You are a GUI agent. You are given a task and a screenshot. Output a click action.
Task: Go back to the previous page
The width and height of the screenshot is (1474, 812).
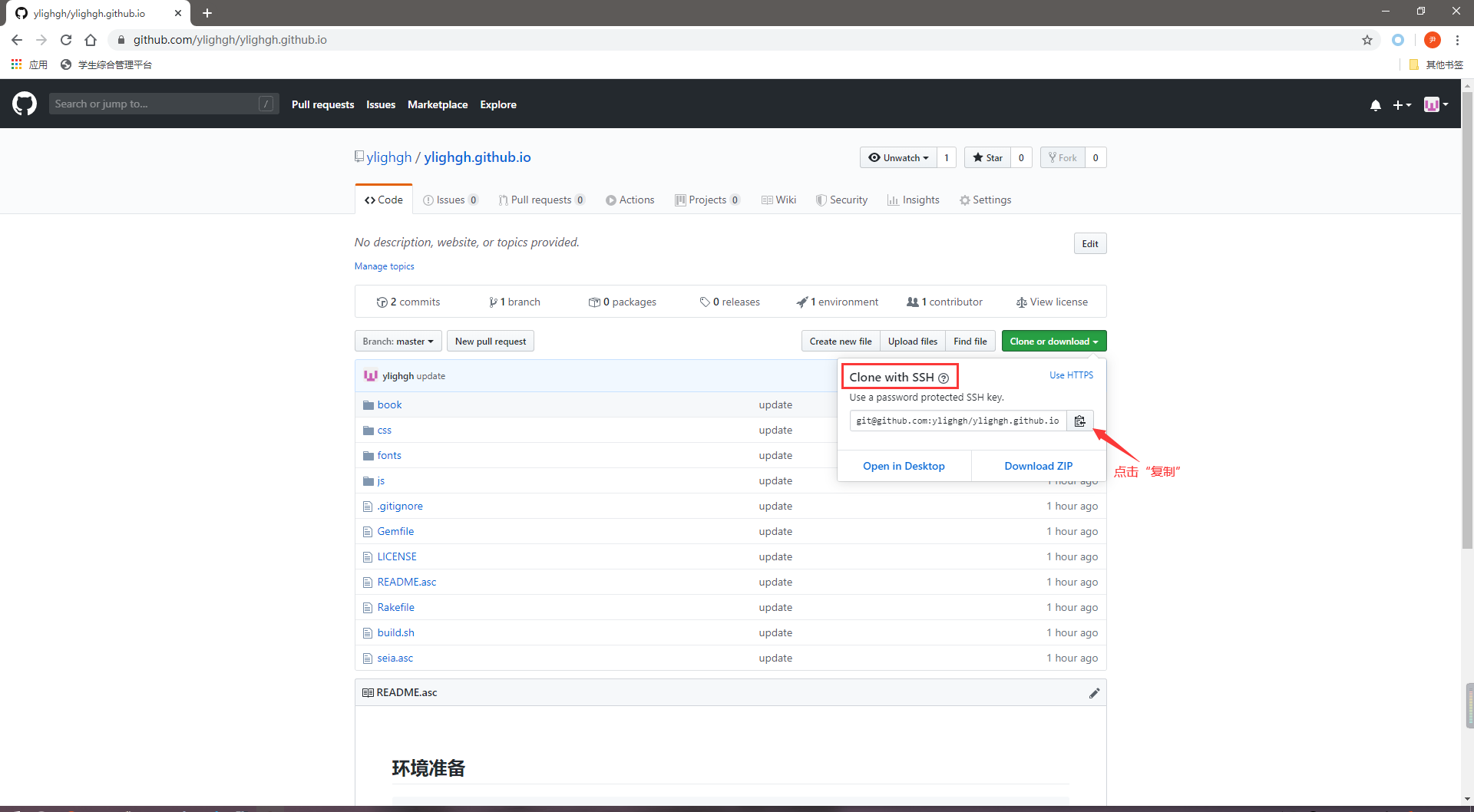(x=17, y=40)
